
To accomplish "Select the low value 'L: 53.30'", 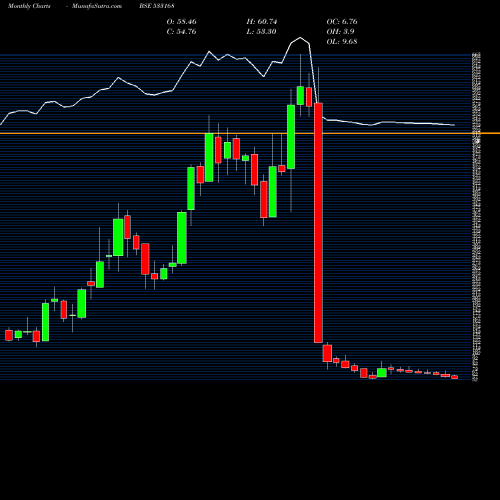I will [x=261, y=32].
